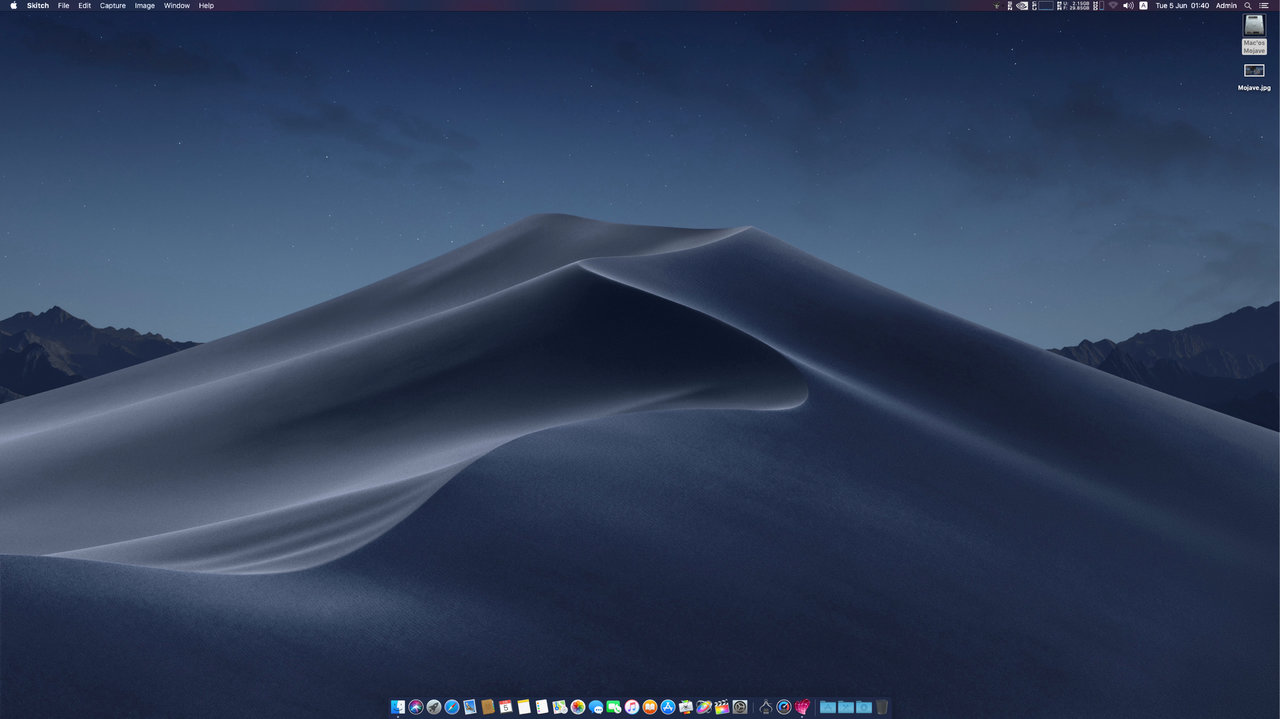Image resolution: width=1280 pixels, height=719 pixels.
Task: Open FaceTime green icon in Dock
Action: [x=614, y=707]
